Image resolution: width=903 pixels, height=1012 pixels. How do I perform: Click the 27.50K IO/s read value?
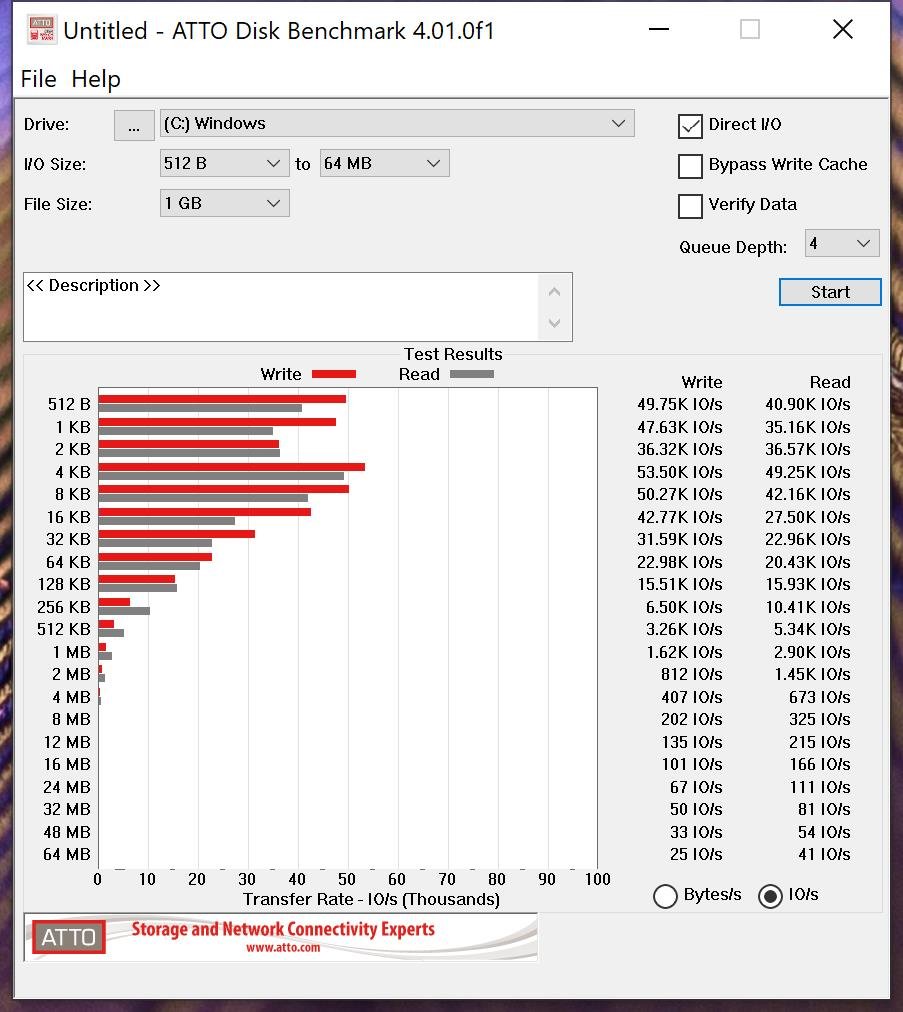(807, 518)
